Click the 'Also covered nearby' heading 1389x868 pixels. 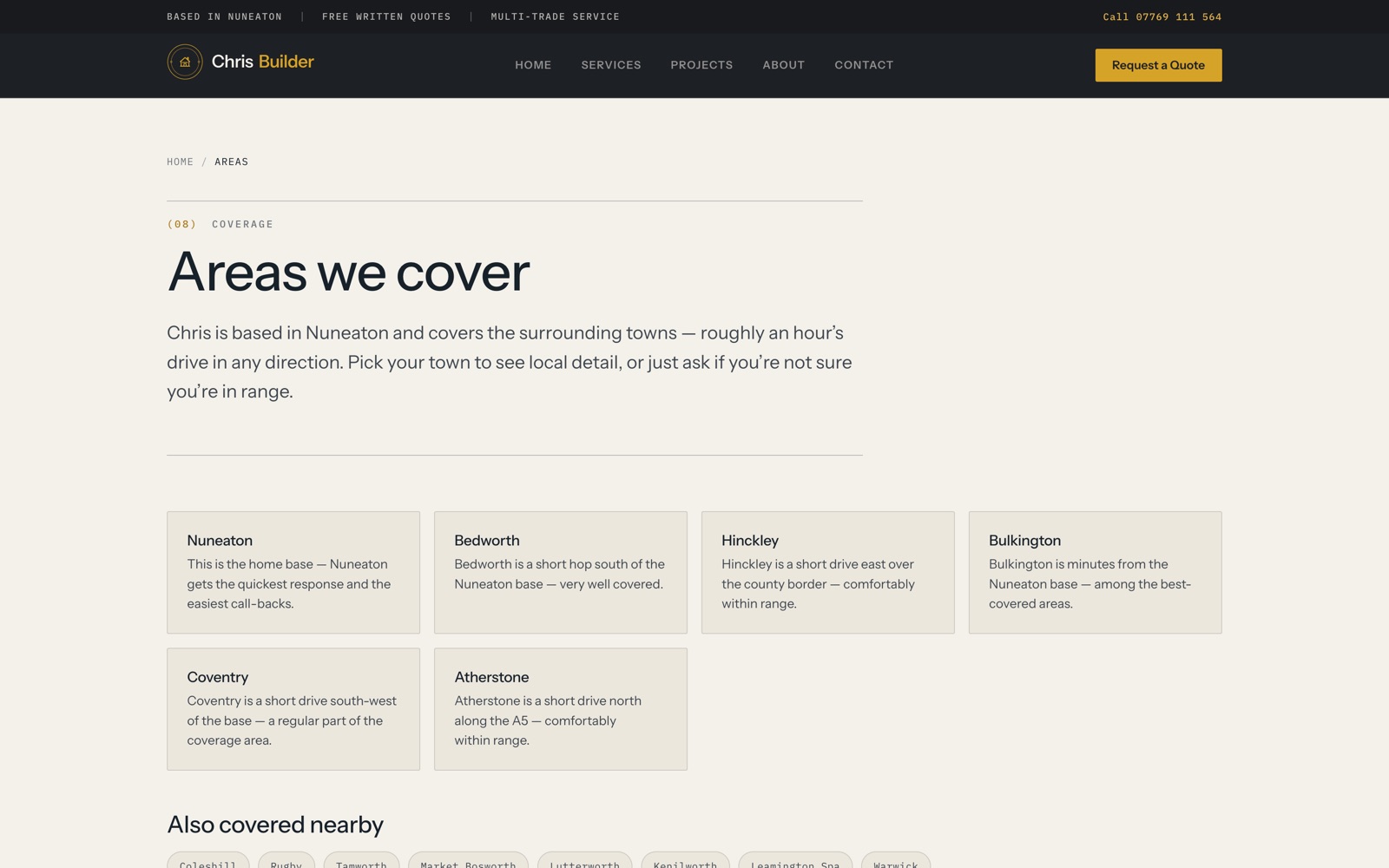(x=275, y=825)
